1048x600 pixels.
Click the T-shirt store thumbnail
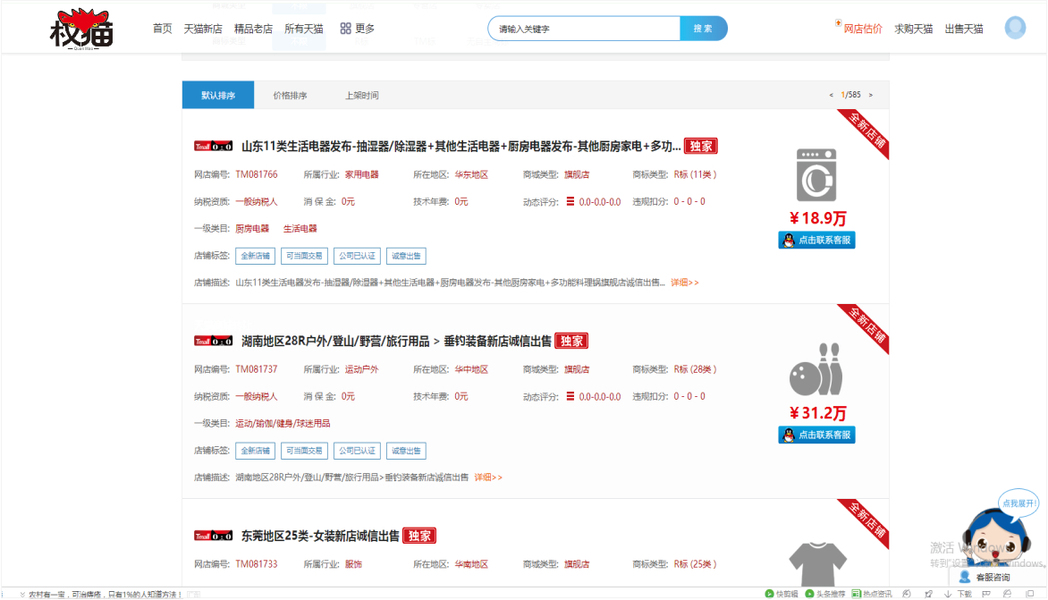[817, 565]
